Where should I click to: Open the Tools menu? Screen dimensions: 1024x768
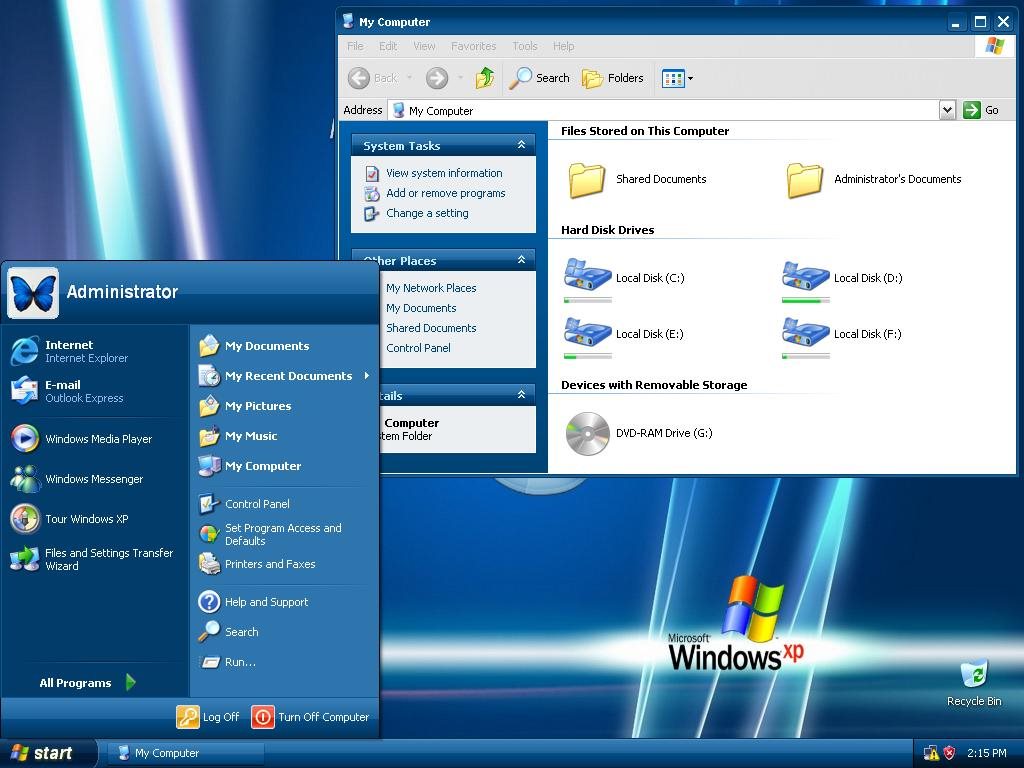tap(524, 46)
